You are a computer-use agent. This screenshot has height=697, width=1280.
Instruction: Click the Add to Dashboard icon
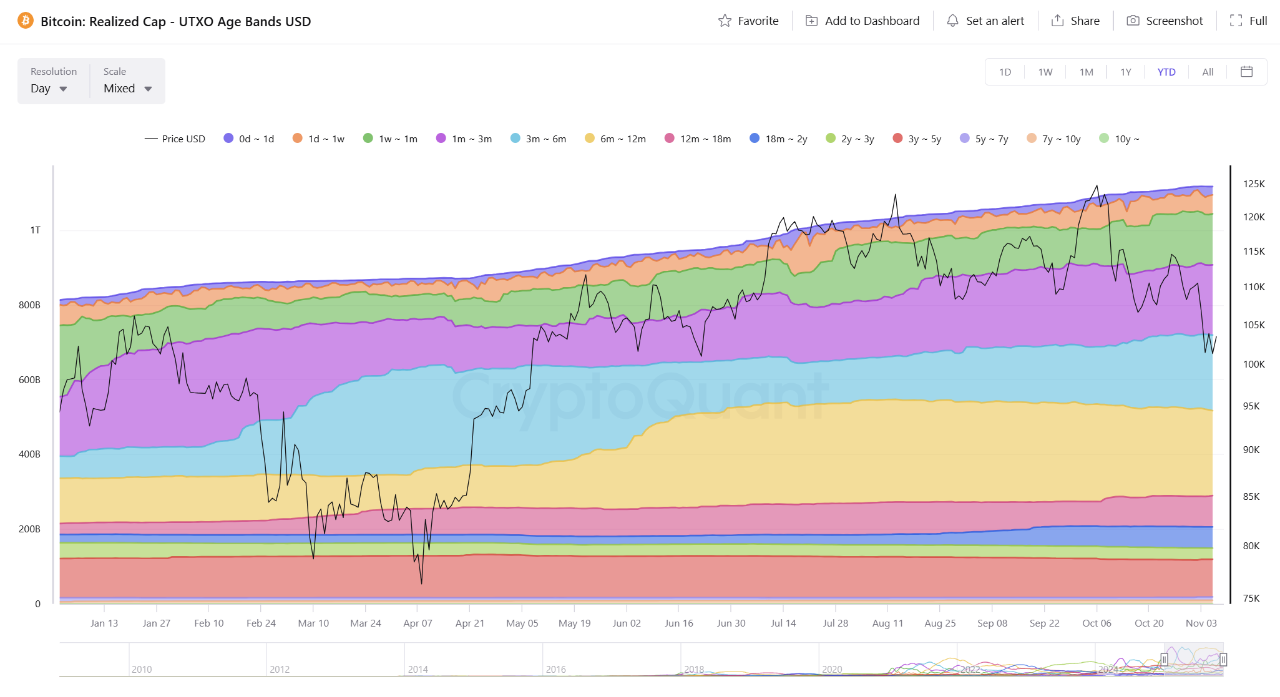(811, 21)
